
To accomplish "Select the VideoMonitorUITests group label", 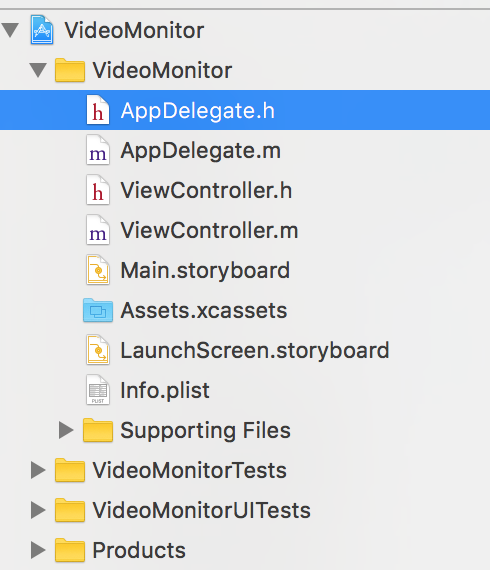I will (x=202, y=510).
